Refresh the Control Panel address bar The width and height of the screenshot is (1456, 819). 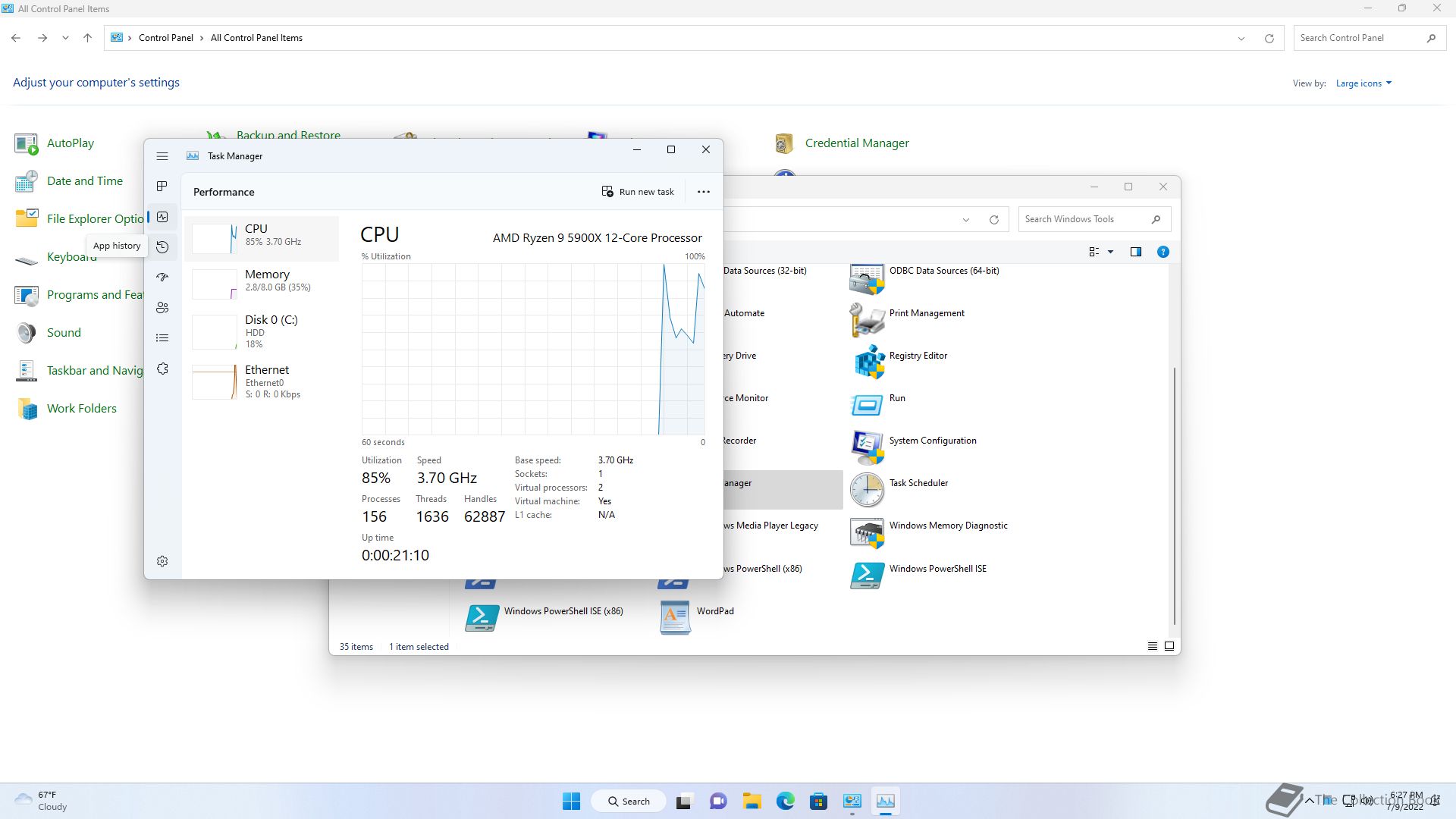[x=1269, y=38]
